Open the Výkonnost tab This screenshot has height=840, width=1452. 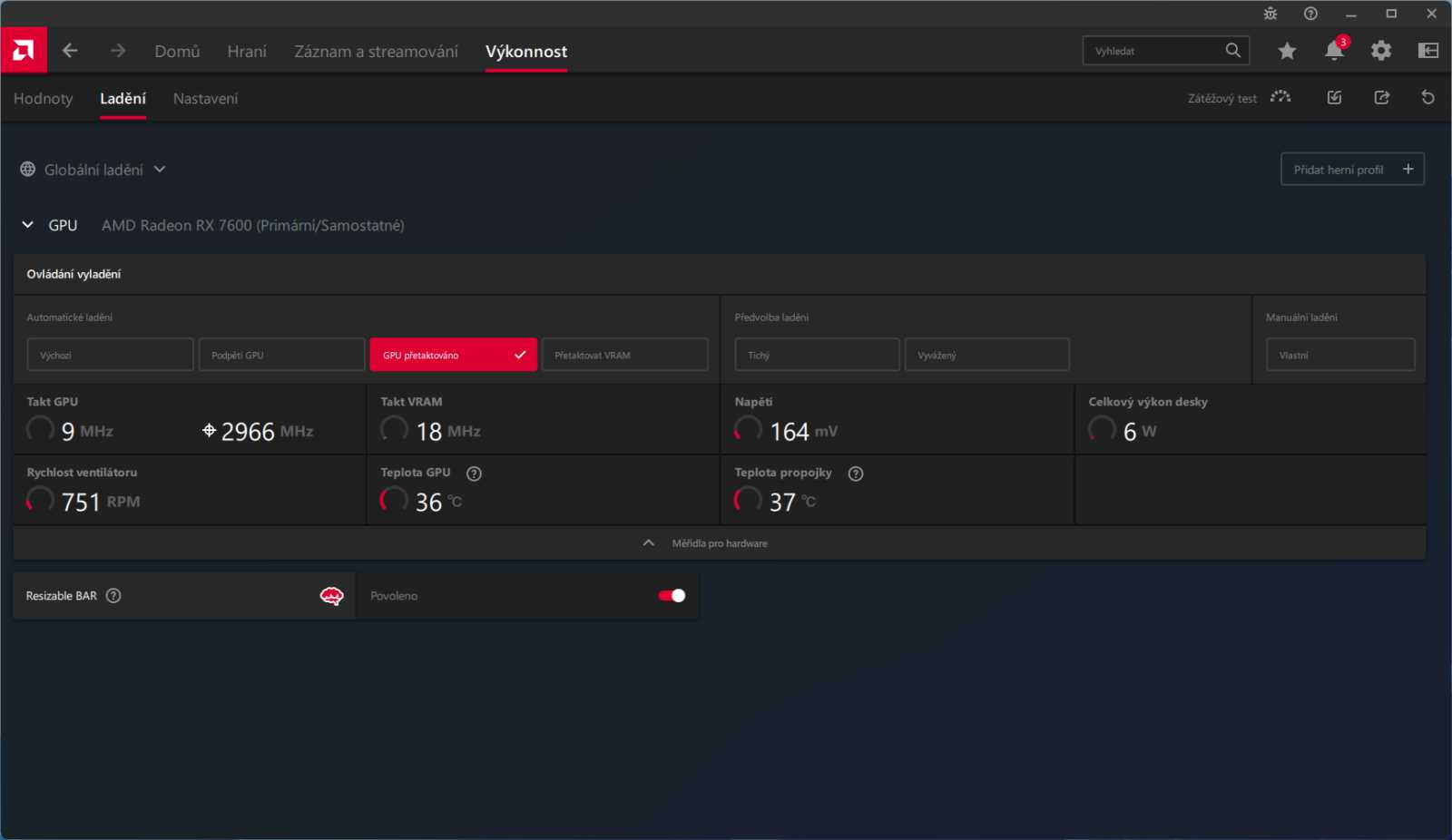coord(526,52)
